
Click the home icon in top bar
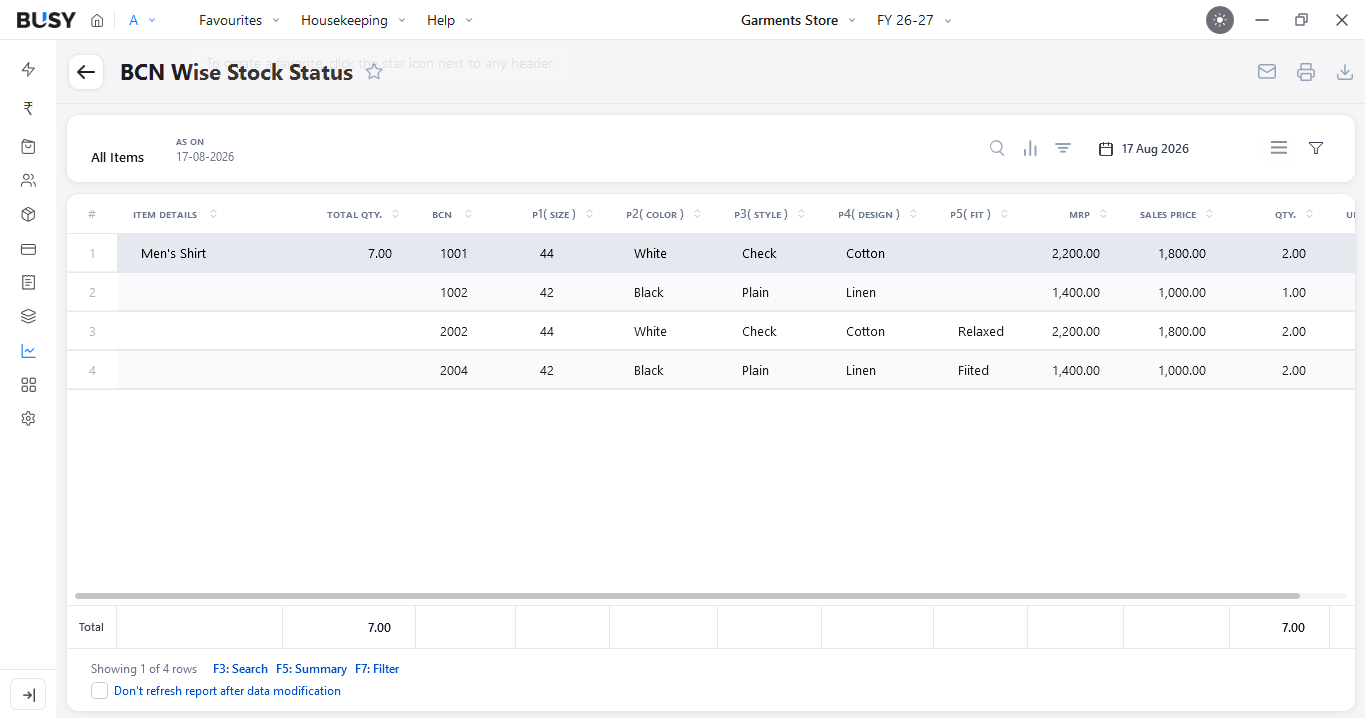[x=97, y=20]
